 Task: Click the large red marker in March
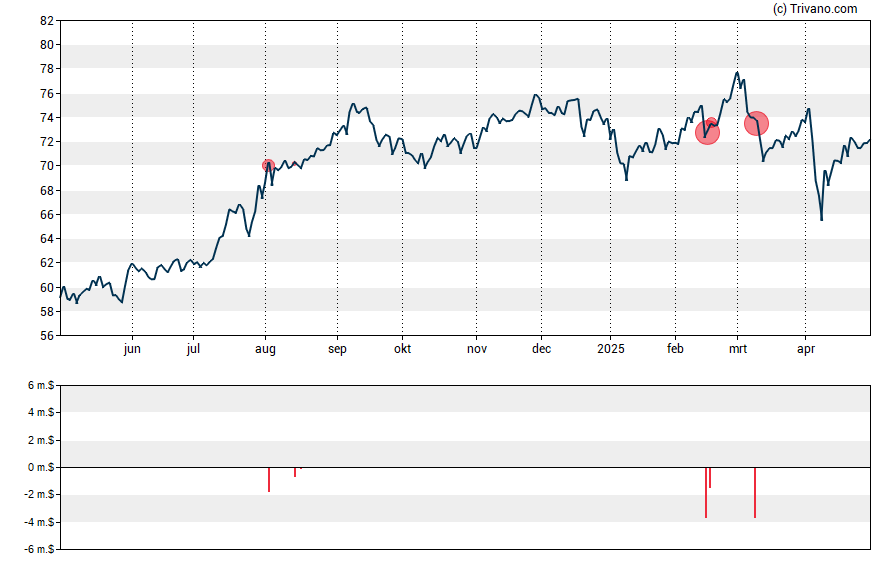point(756,123)
